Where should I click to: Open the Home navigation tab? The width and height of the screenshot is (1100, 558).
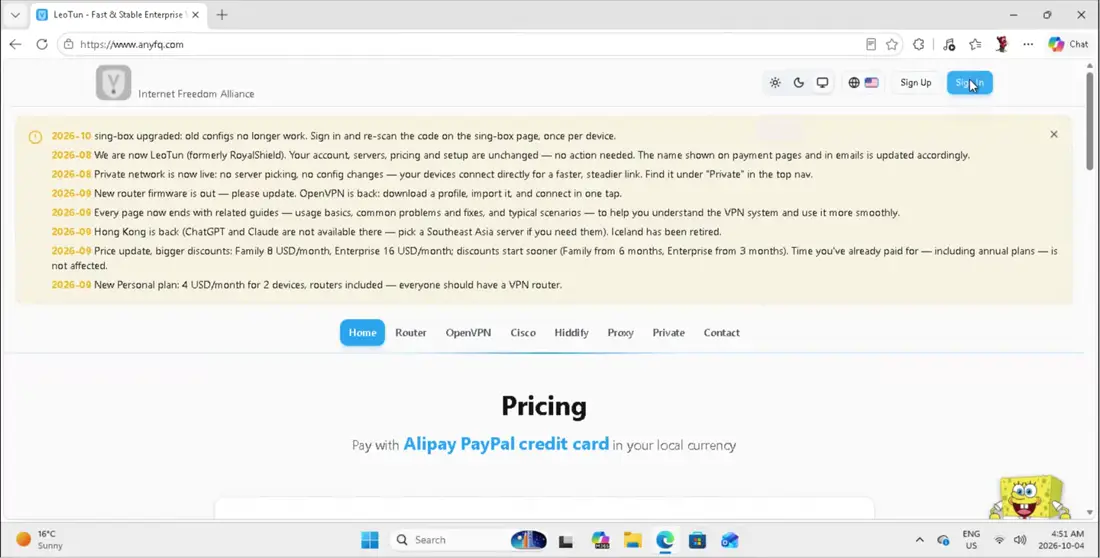[362, 333]
